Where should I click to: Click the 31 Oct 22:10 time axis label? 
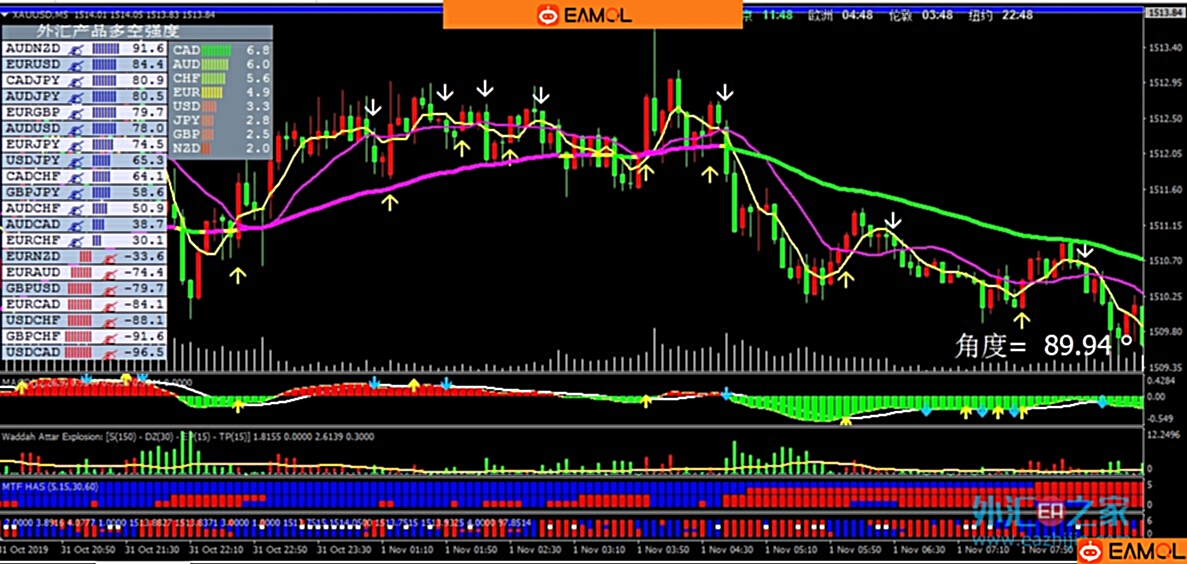[x=219, y=549]
